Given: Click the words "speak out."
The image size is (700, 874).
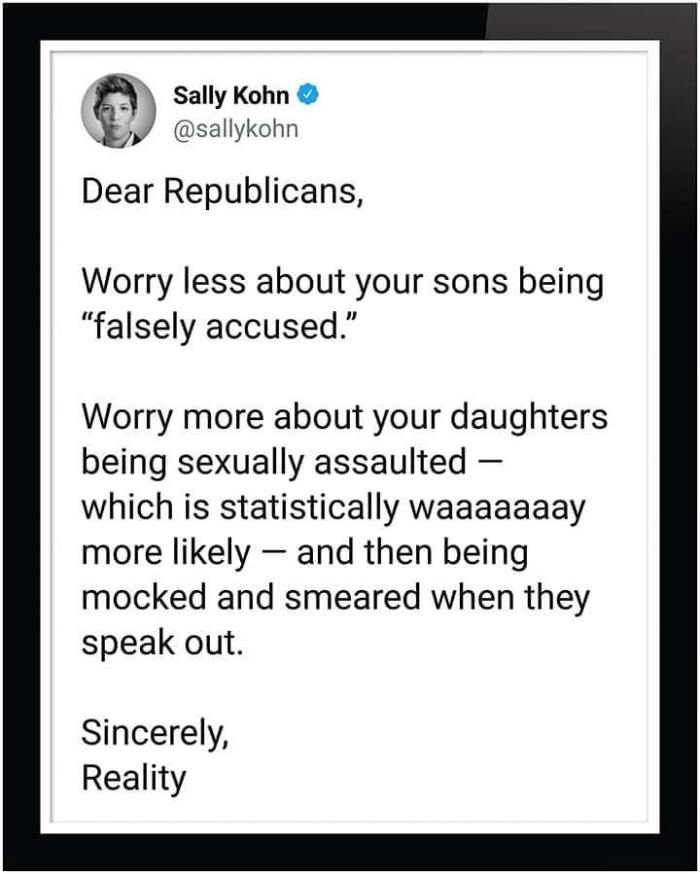Looking at the screenshot, I should tap(162, 642).
